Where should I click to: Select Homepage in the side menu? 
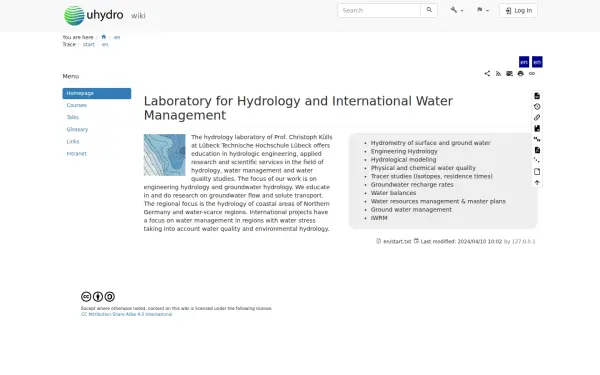point(97,93)
